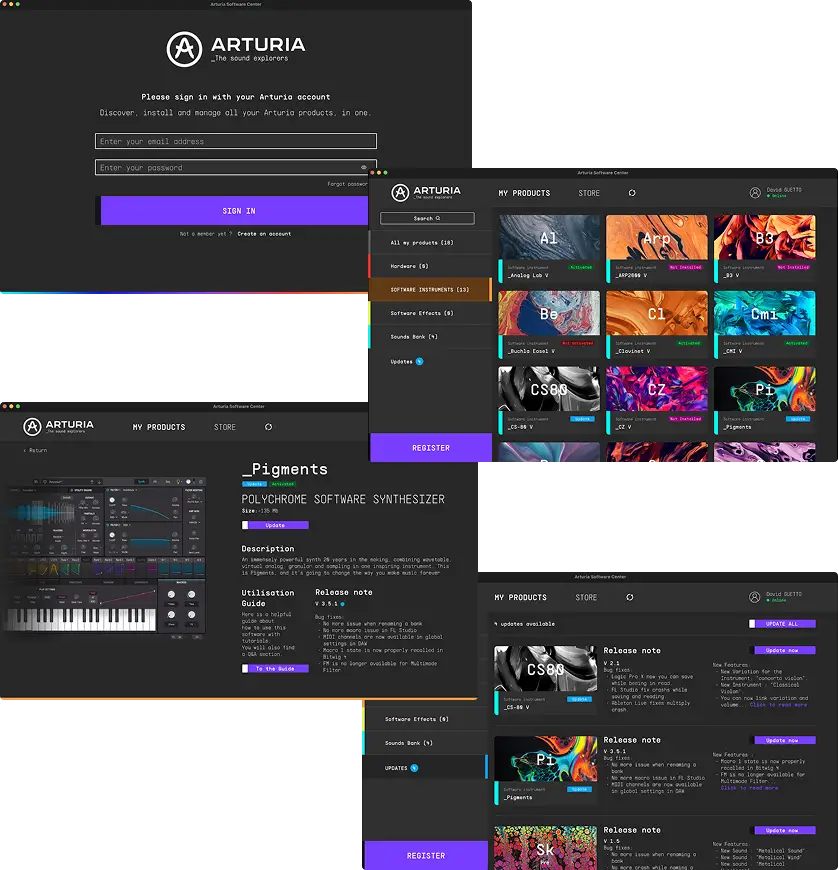Image resolution: width=838 pixels, height=870 pixels.
Task: Open the Buchla Easel V product tile
Action: [549, 324]
